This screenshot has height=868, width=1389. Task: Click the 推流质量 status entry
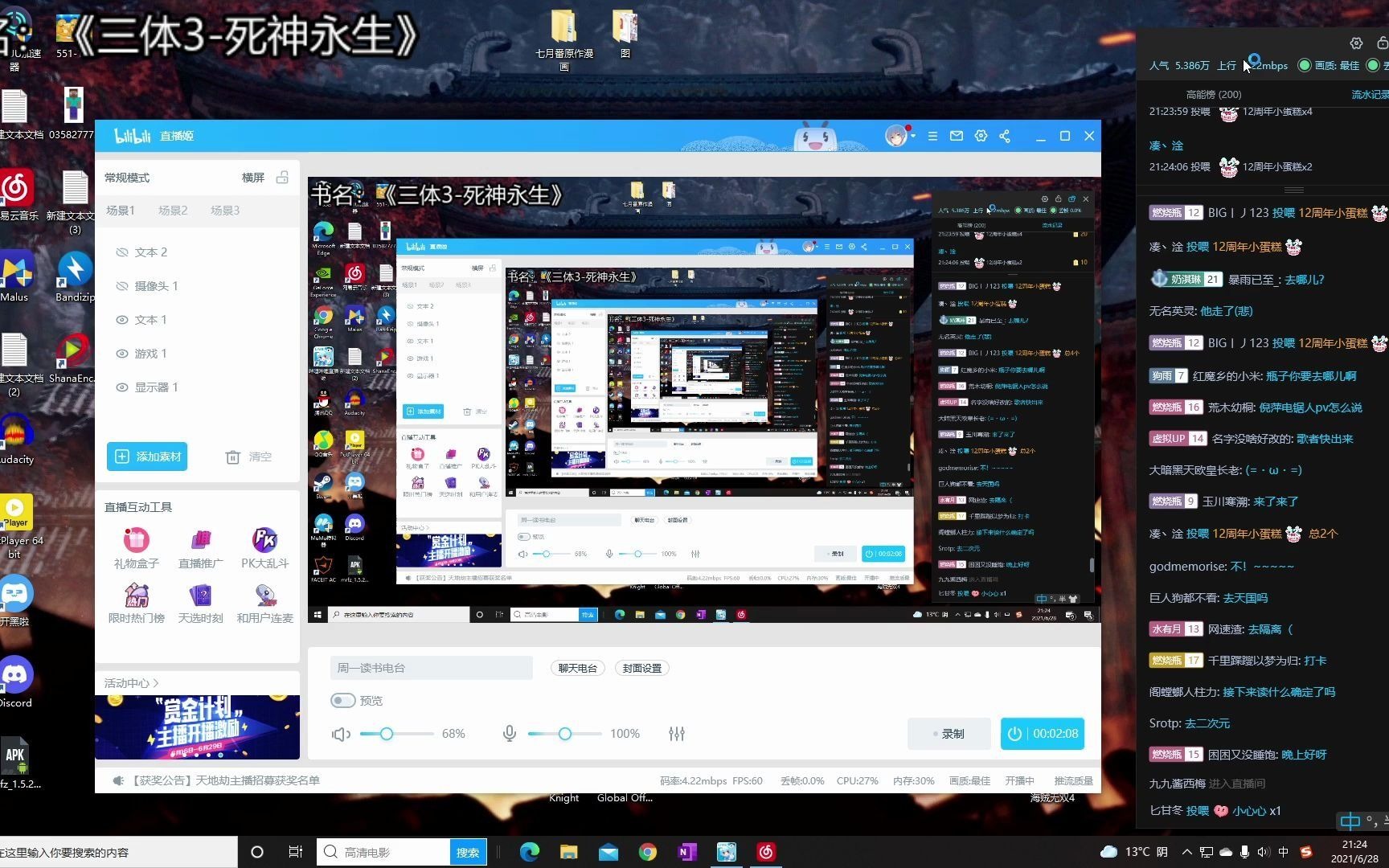[x=1073, y=780]
